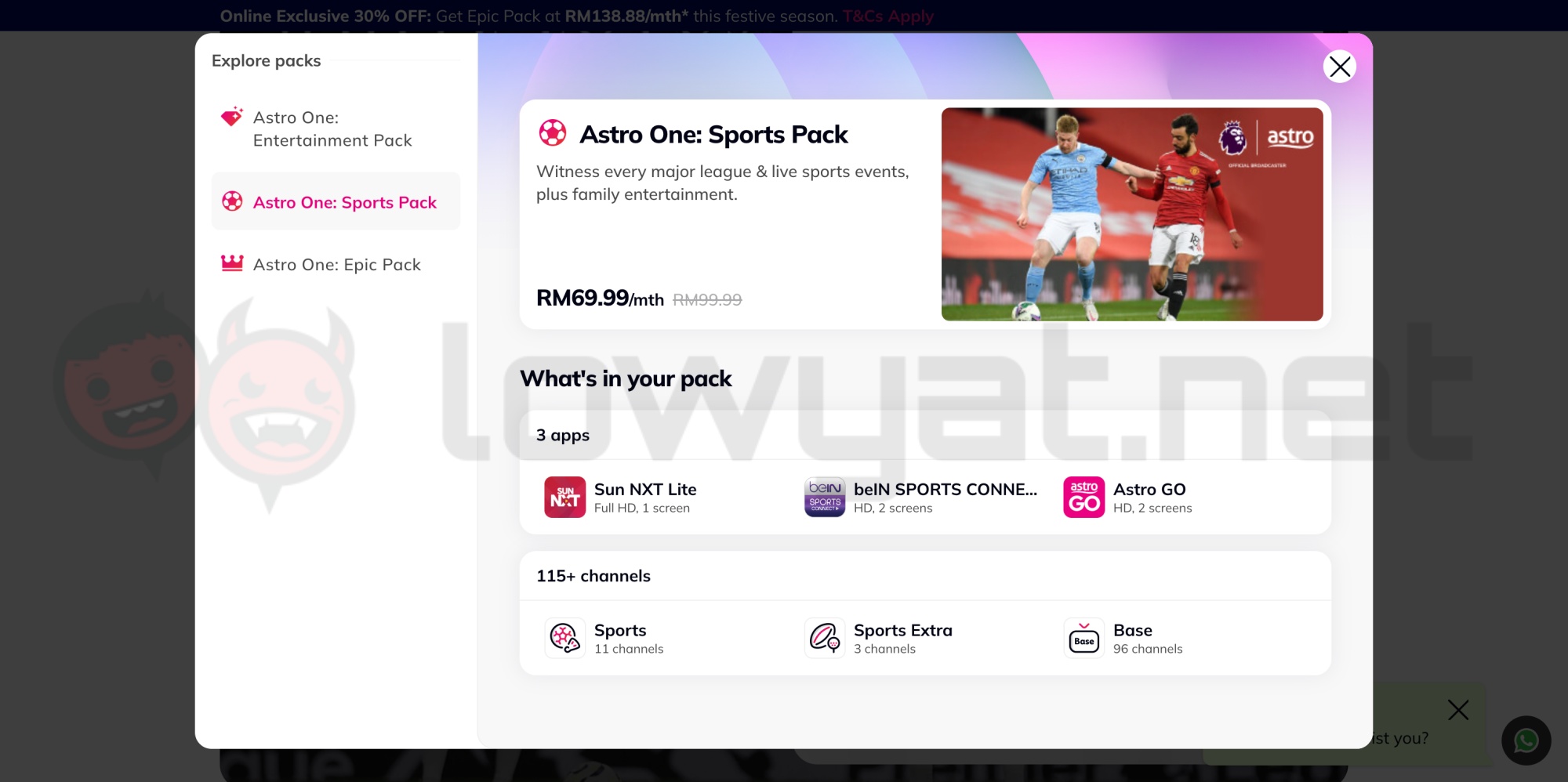1568x782 pixels.
Task: Close the pack details modal
Action: click(x=1339, y=67)
